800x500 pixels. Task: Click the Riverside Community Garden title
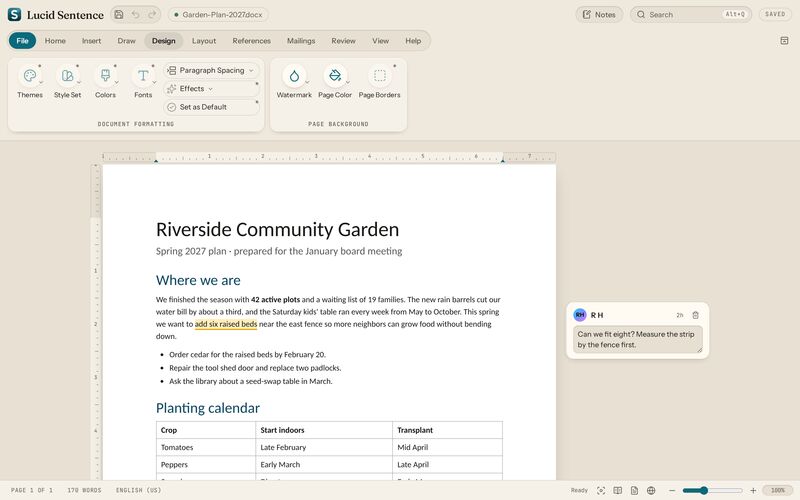(x=278, y=230)
